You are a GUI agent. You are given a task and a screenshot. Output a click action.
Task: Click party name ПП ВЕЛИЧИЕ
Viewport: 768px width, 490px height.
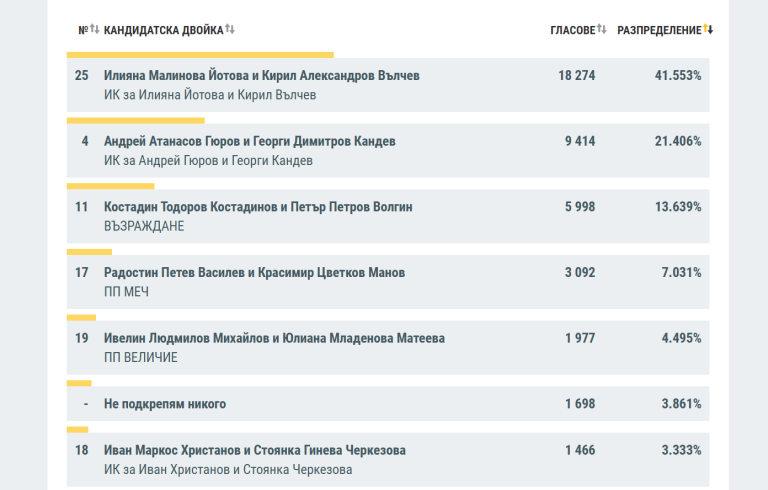coord(141,357)
